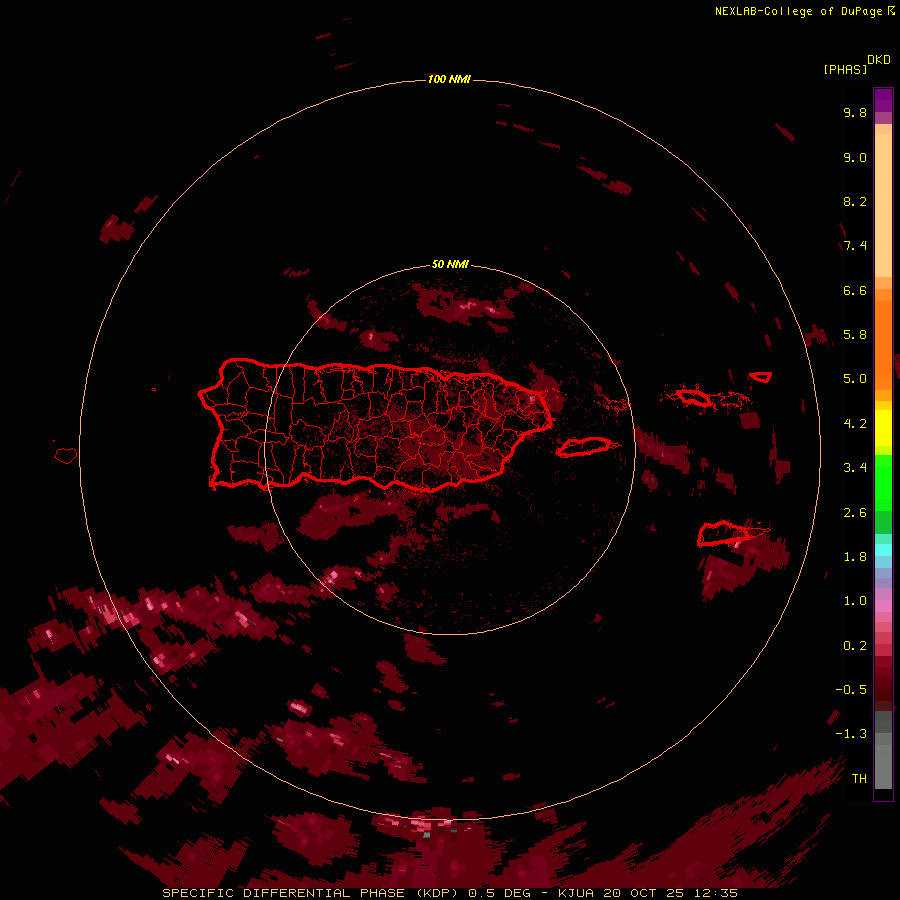Click the NEXLAB-College of DuPage watermark text
The height and width of the screenshot is (900, 900).
click(799, 11)
